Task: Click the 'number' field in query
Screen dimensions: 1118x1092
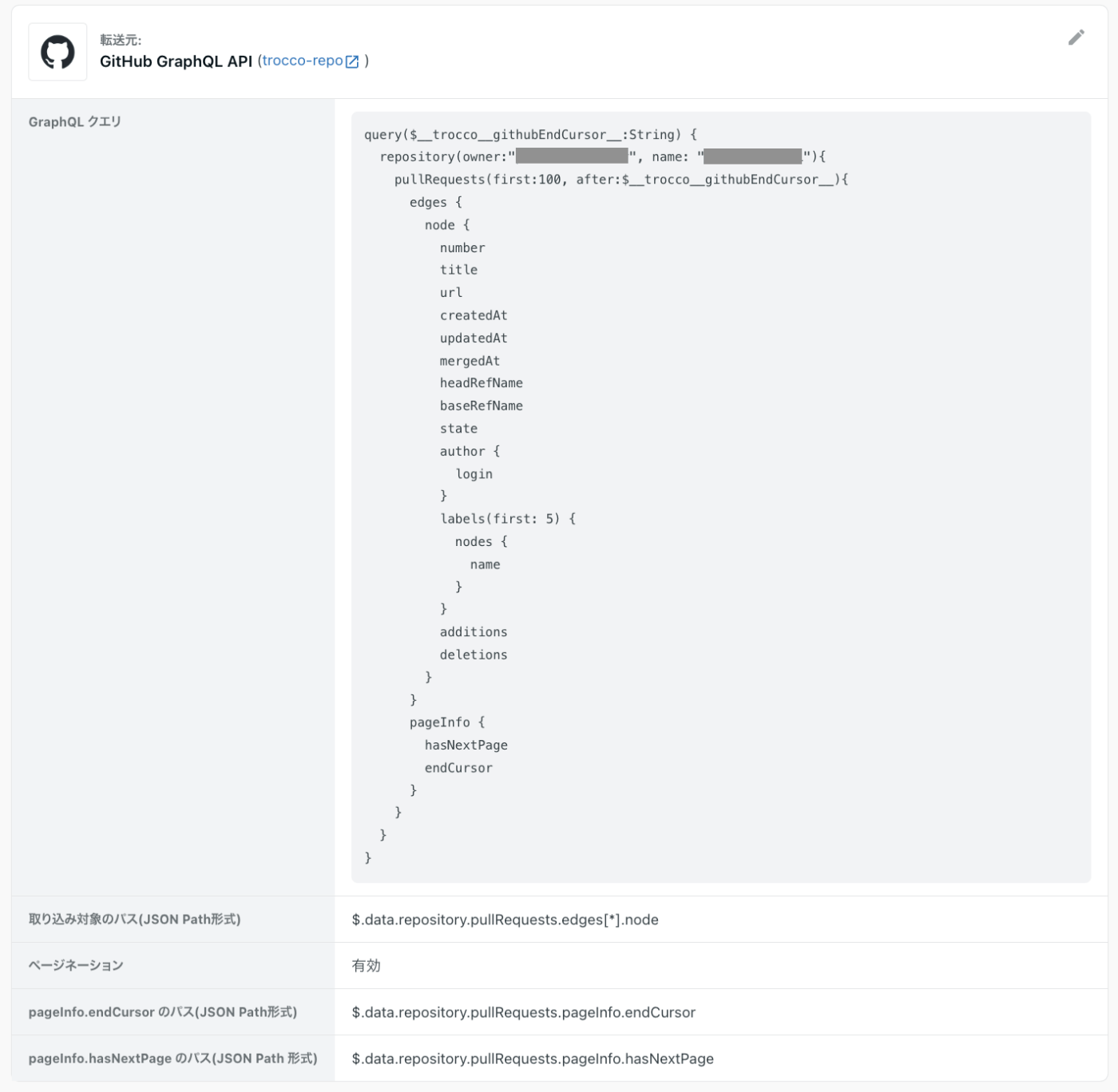Action: (462, 247)
